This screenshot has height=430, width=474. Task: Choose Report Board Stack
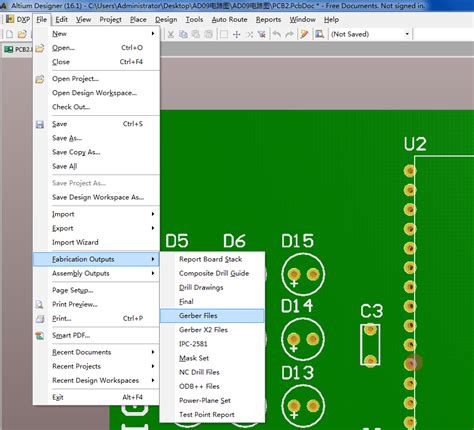click(x=212, y=259)
